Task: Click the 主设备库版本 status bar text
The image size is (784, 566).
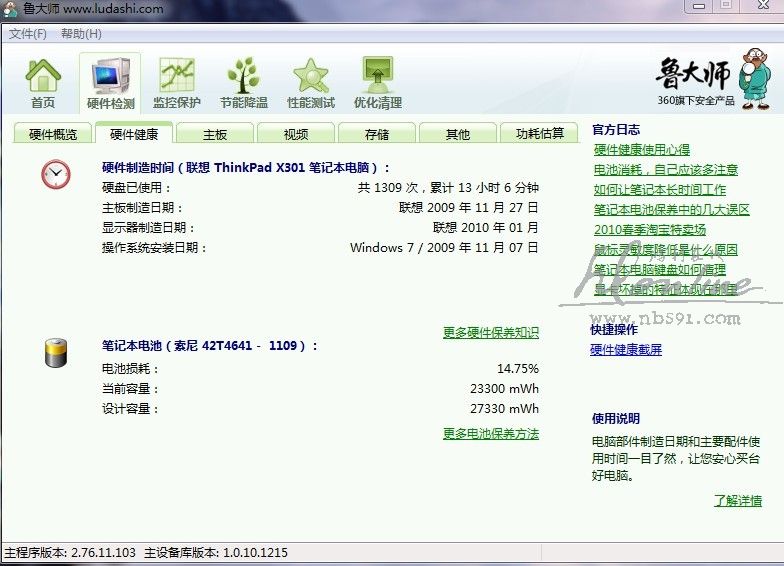Action: pyautogui.click(x=216, y=552)
